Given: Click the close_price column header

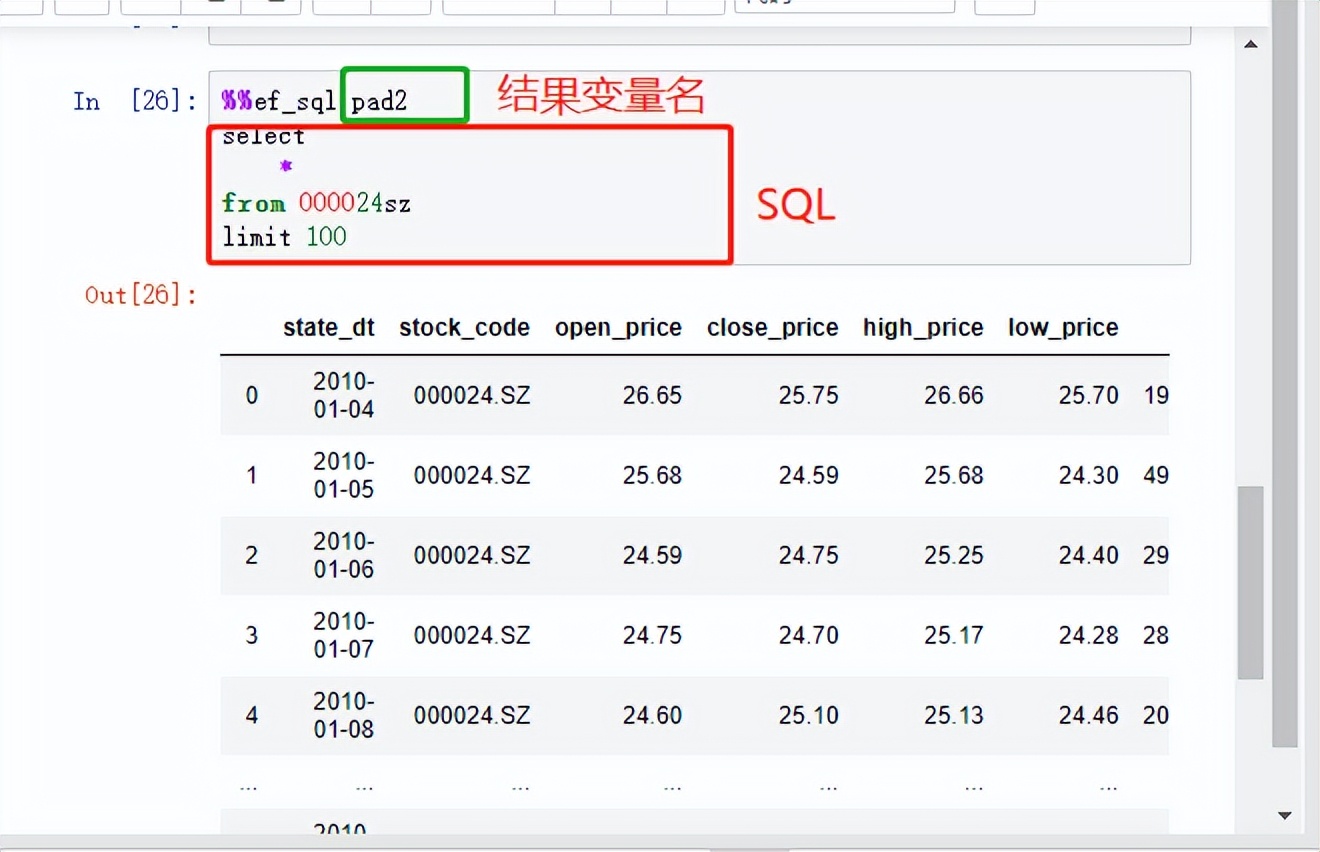Looking at the screenshot, I should (x=772, y=328).
